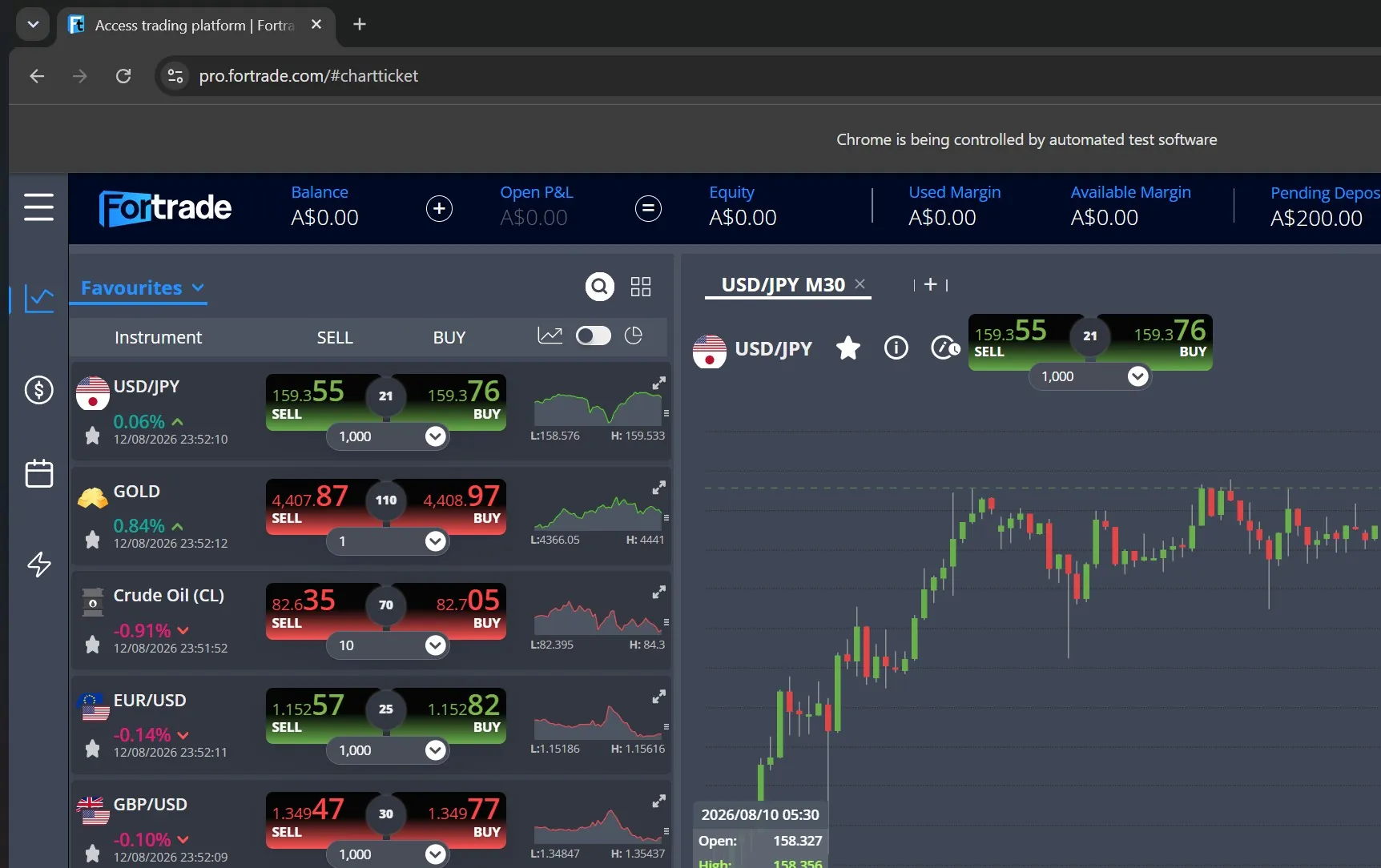Open the dollar funds sidebar icon
The width and height of the screenshot is (1381, 868).
[x=38, y=390]
